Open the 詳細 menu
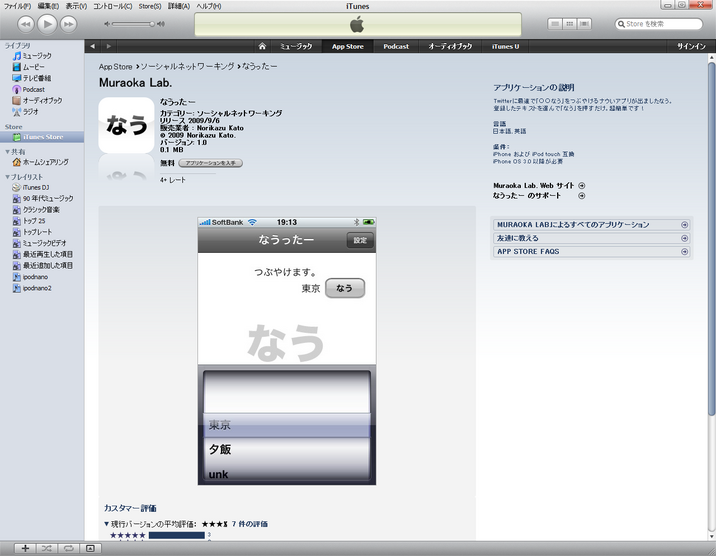 (x=179, y=6)
